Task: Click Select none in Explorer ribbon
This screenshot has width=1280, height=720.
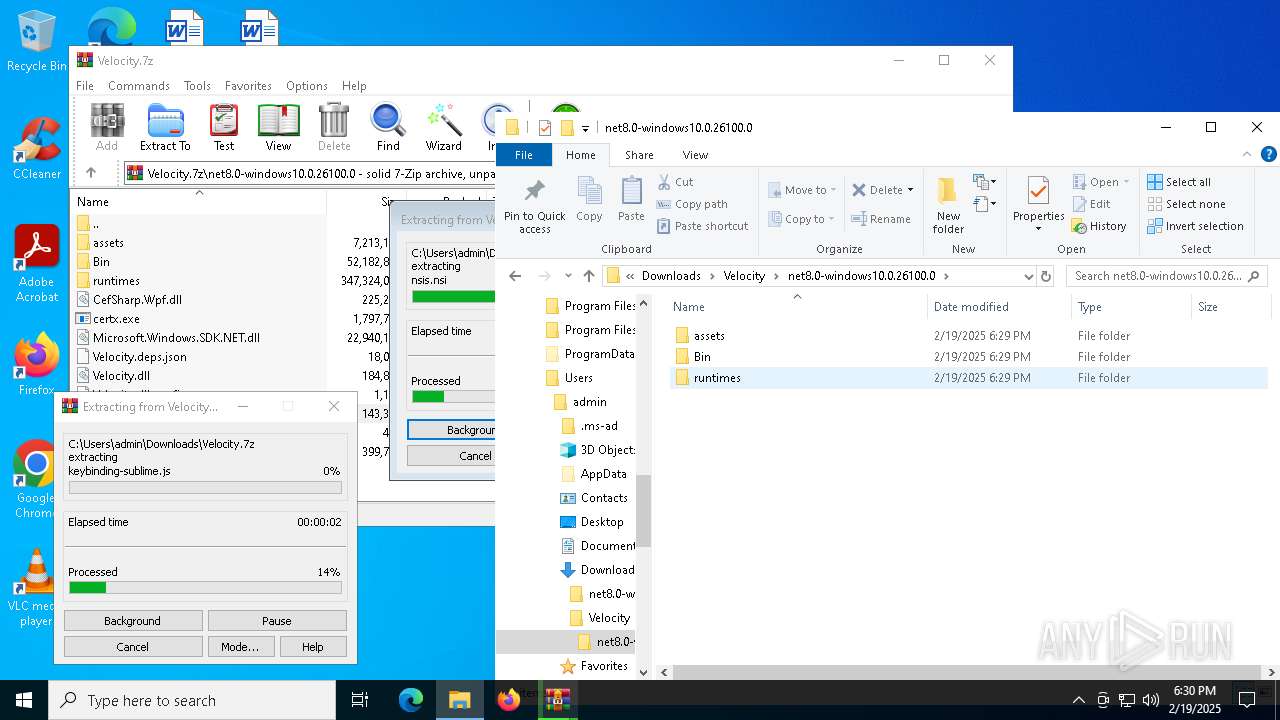Action: coord(1186,204)
